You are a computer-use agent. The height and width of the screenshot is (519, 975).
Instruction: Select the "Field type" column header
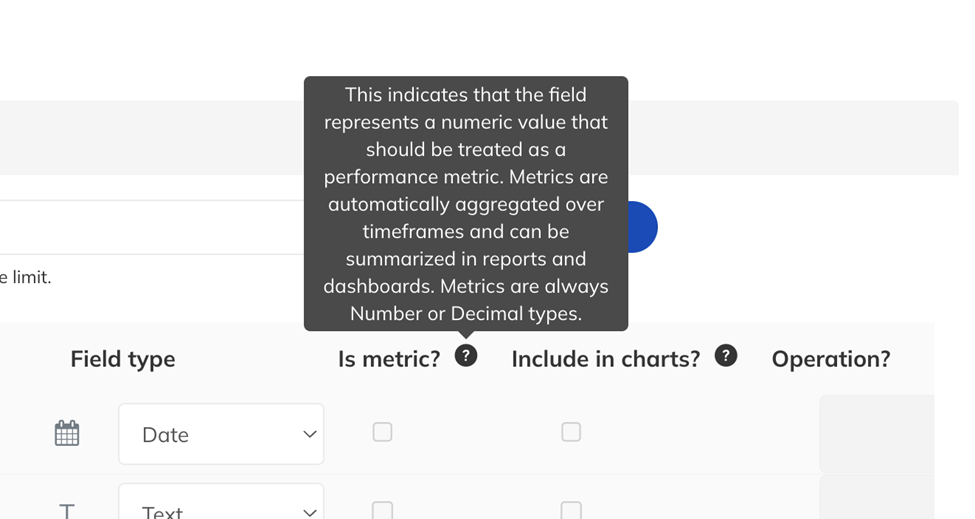click(122, 359)
